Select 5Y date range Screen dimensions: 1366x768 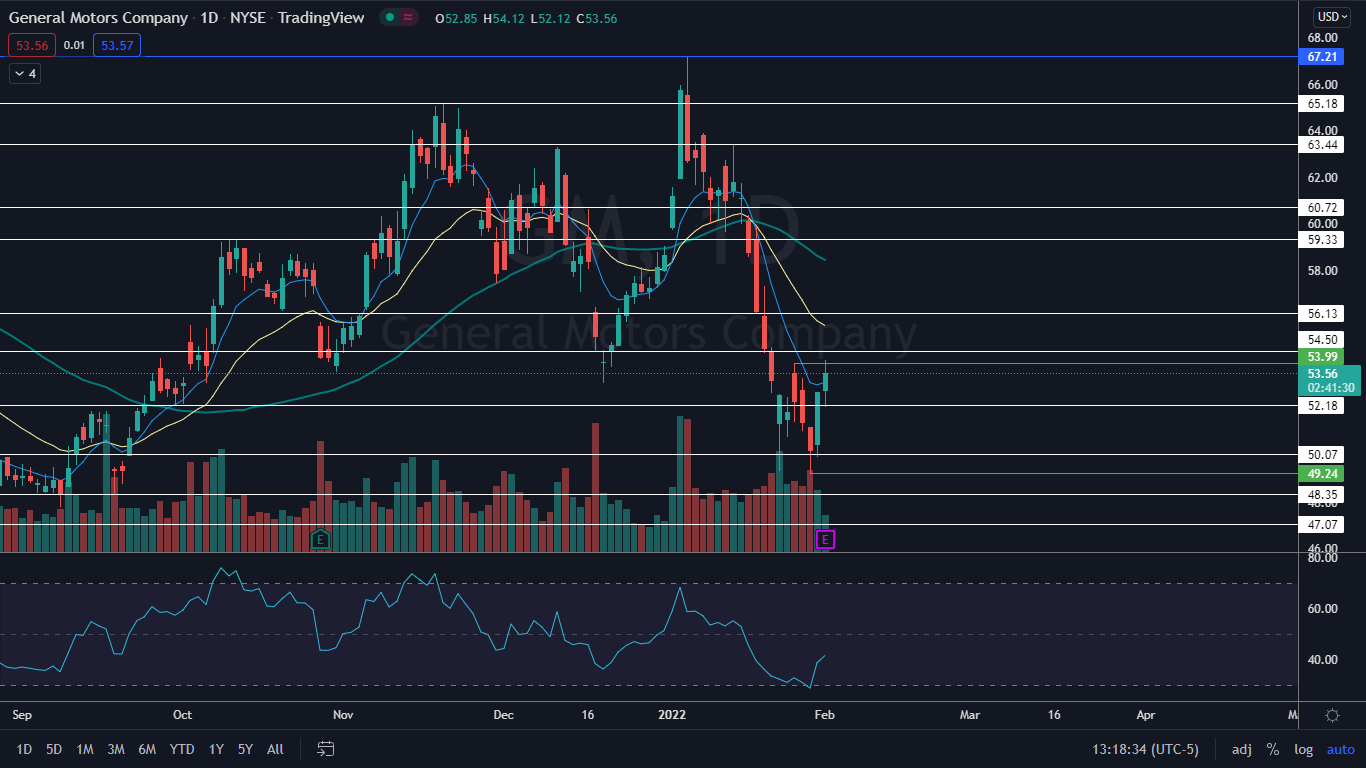click(245, 749)
